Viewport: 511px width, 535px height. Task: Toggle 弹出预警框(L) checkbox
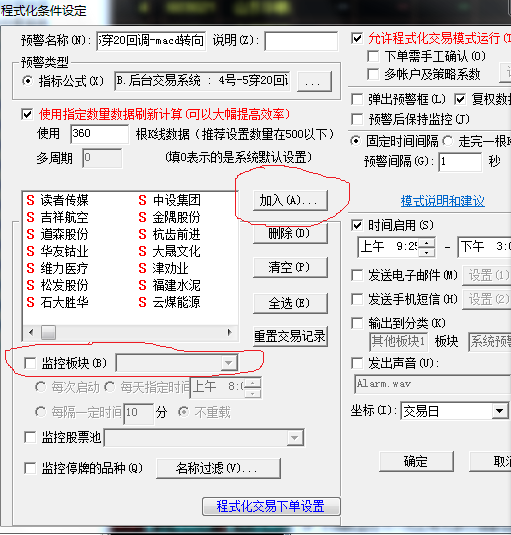(x=357, y=100)
